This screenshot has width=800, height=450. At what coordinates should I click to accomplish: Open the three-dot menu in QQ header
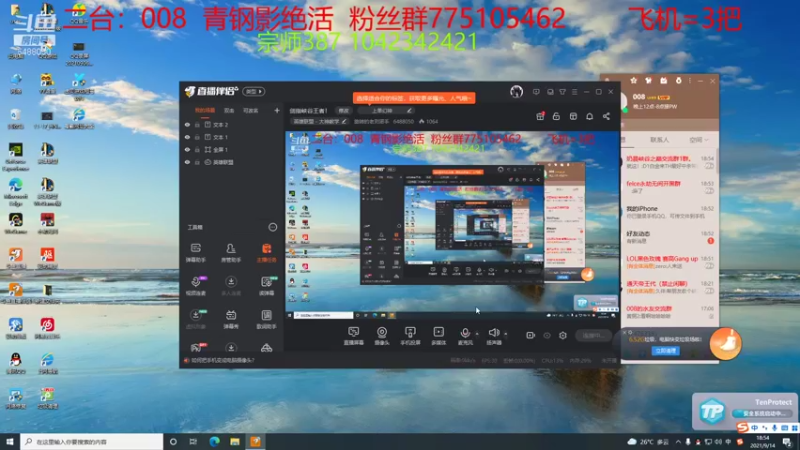pyautogui.click(x=690, y=81)
